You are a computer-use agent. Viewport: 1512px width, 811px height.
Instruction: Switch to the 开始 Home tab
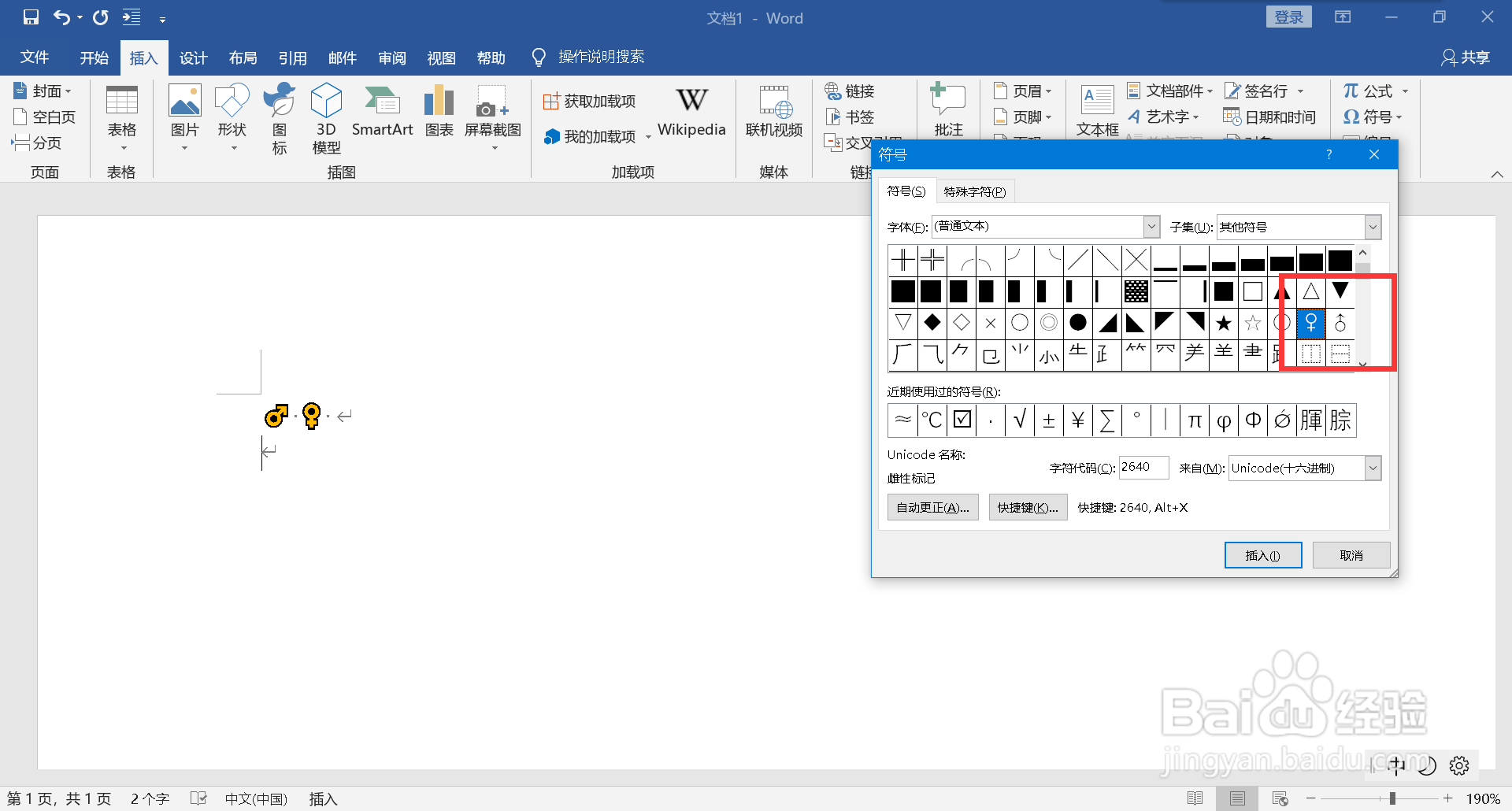click(94, 57)
